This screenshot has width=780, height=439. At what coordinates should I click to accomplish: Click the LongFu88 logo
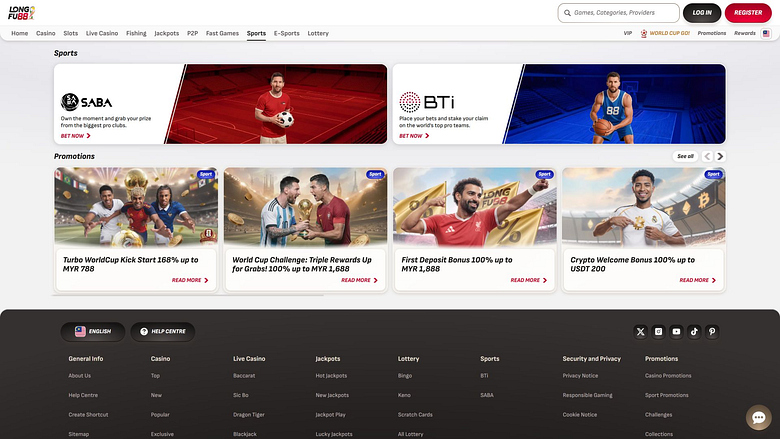(21, 13)
